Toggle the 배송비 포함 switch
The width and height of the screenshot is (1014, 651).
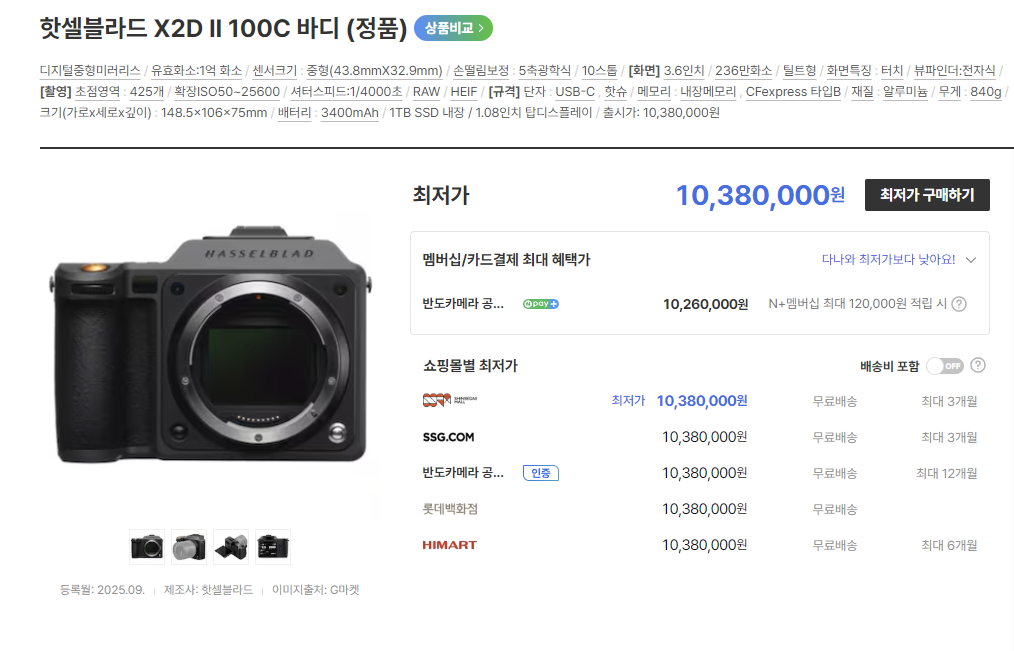(x=945, y=366)
